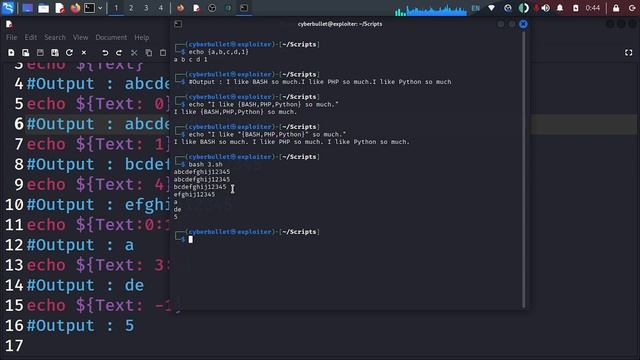Click terminal output 'efghij12345'
Screen dimensions: 640x360
tap(194, 194)
